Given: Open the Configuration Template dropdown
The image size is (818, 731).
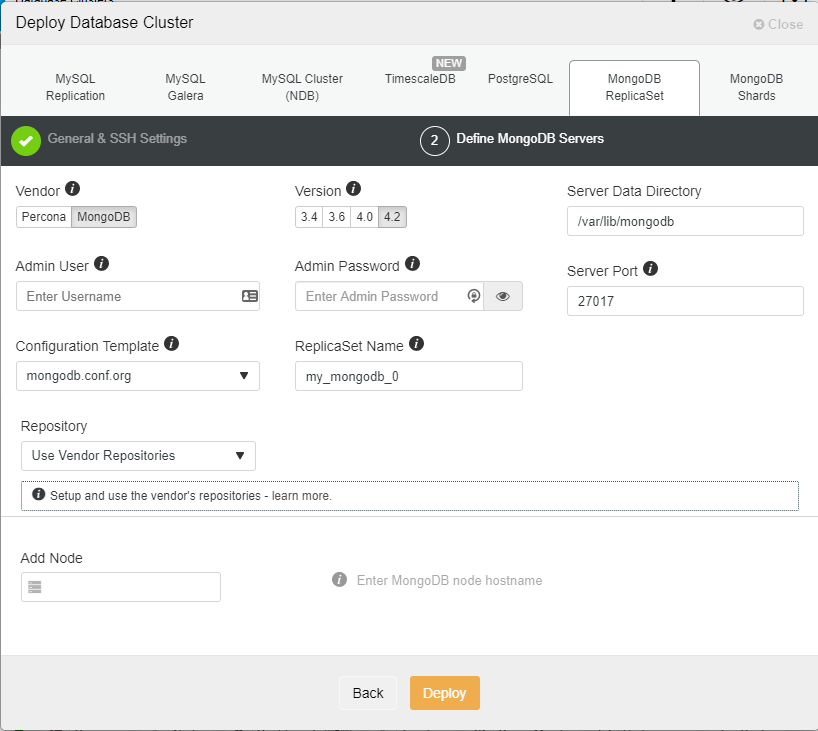Looking at the screenshot, I should pos(138,376).
